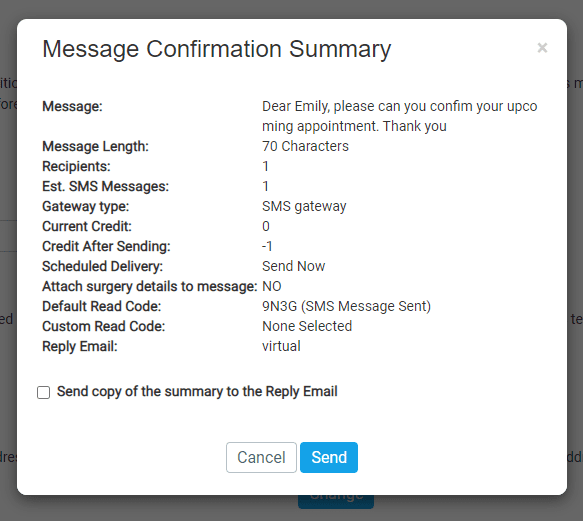Viewport: 583px width, 521px height.
Task: Click the 'virtual' reply email value
Action: pos(281,346)
